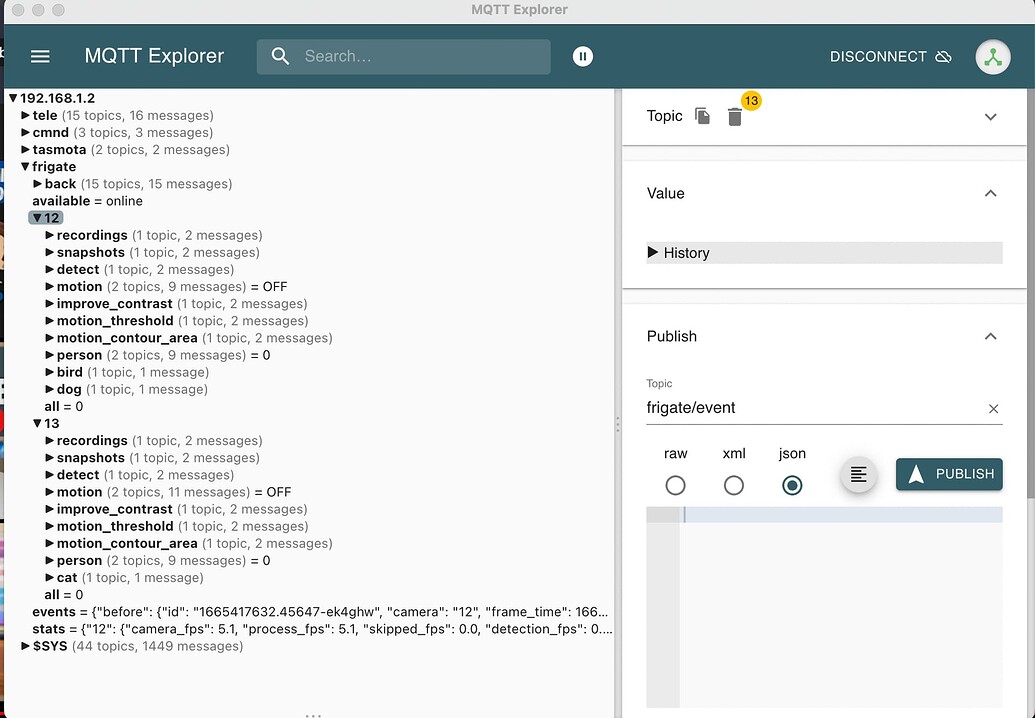Expand the tele topic branch
This screenshot has width=1035, height=718.
[x=26, y=115]
